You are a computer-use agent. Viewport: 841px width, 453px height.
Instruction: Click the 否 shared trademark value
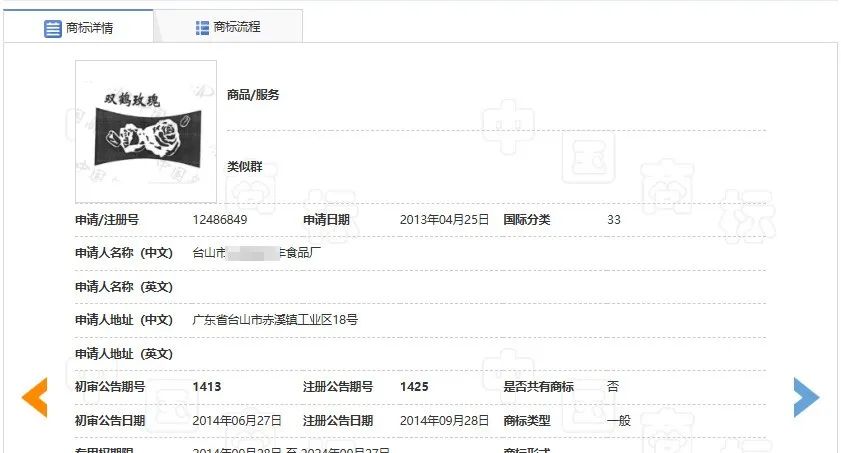[613, 387]
